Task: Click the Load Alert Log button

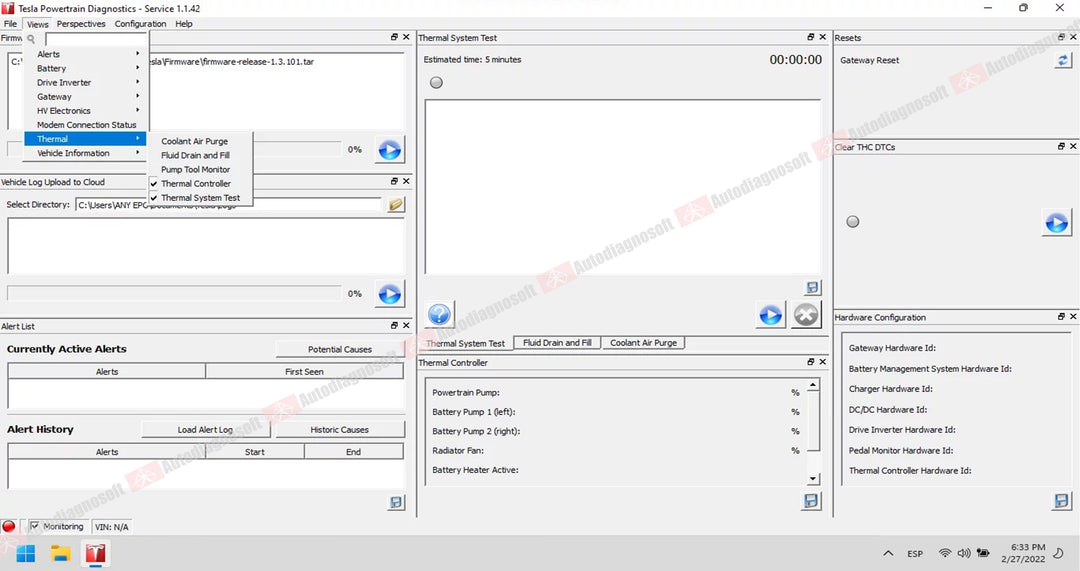Action: click(x=205, y=430)
